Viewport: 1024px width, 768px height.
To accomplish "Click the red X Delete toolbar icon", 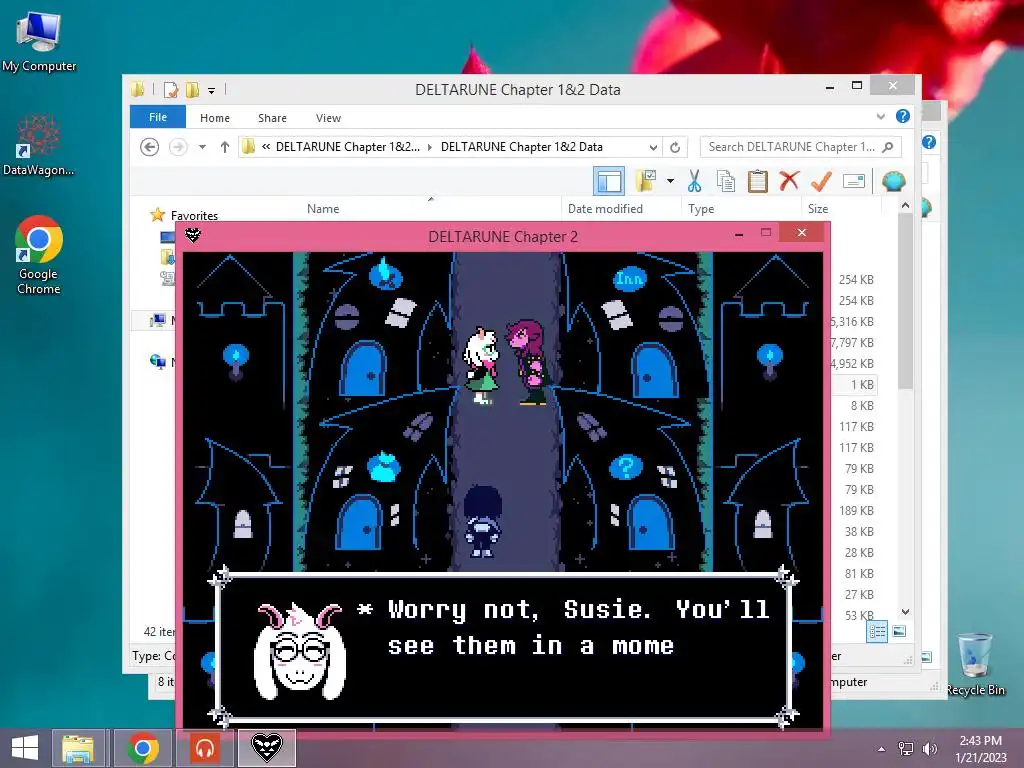I will click(789, 180).
